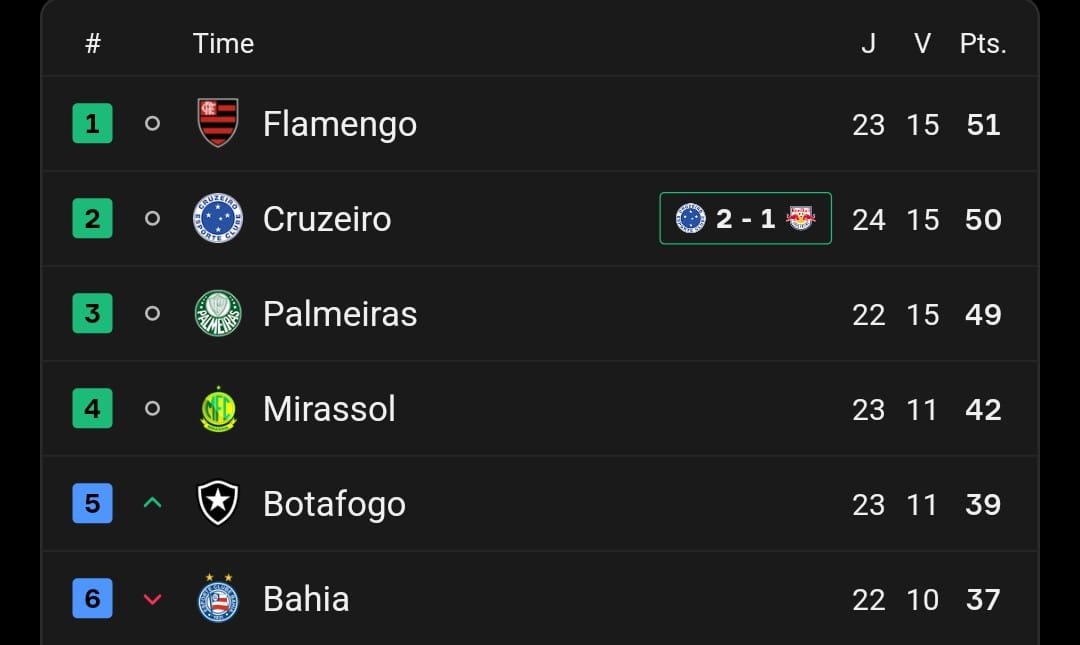
Task: Tap the Mirassol yellow-green crest
Action: click(x=218, y=409)
